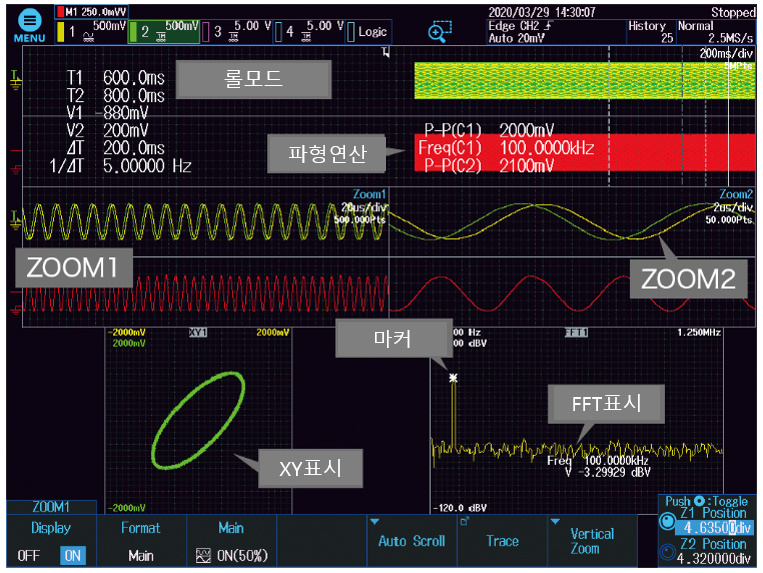Click the trigger position T marker
The image size is (763, 573).
coord(386,52)
